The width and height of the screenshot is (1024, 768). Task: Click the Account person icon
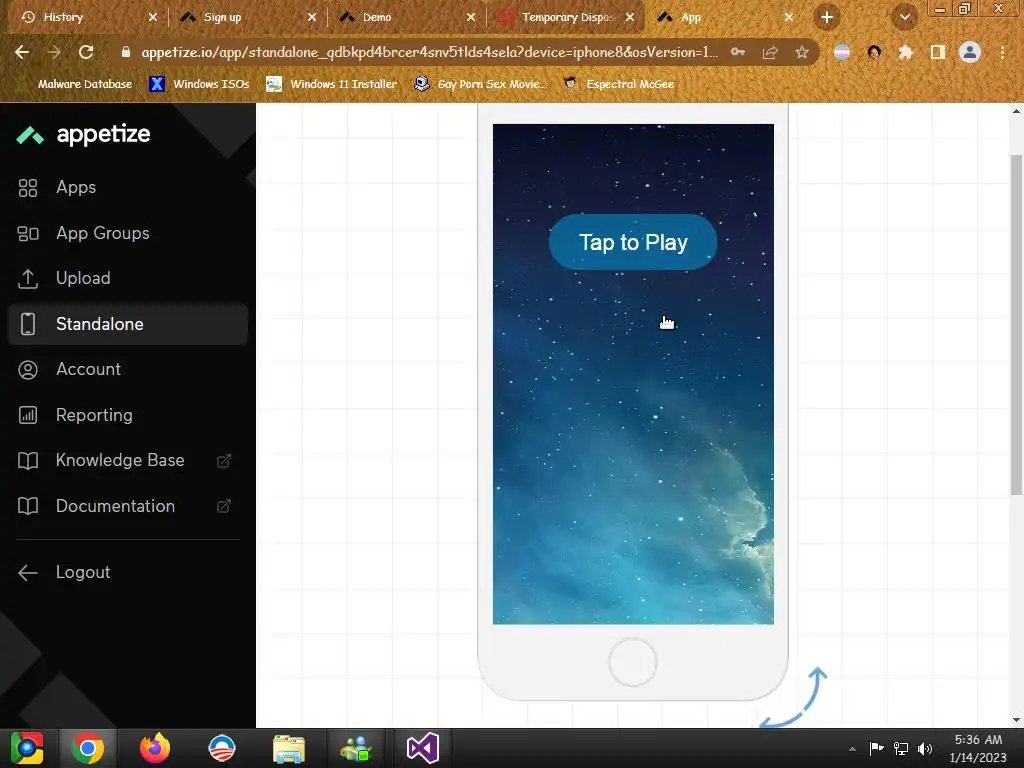(x=27, y=370)
